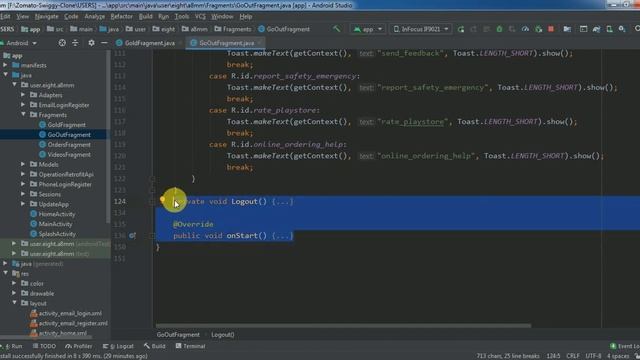
Task: Expand the Models package
Action: pos(23,164)
